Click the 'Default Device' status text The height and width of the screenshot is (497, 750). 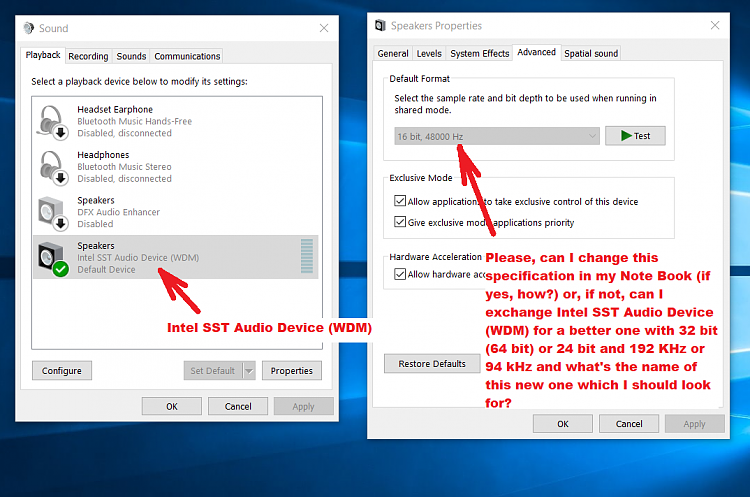(x=106, y=269)
